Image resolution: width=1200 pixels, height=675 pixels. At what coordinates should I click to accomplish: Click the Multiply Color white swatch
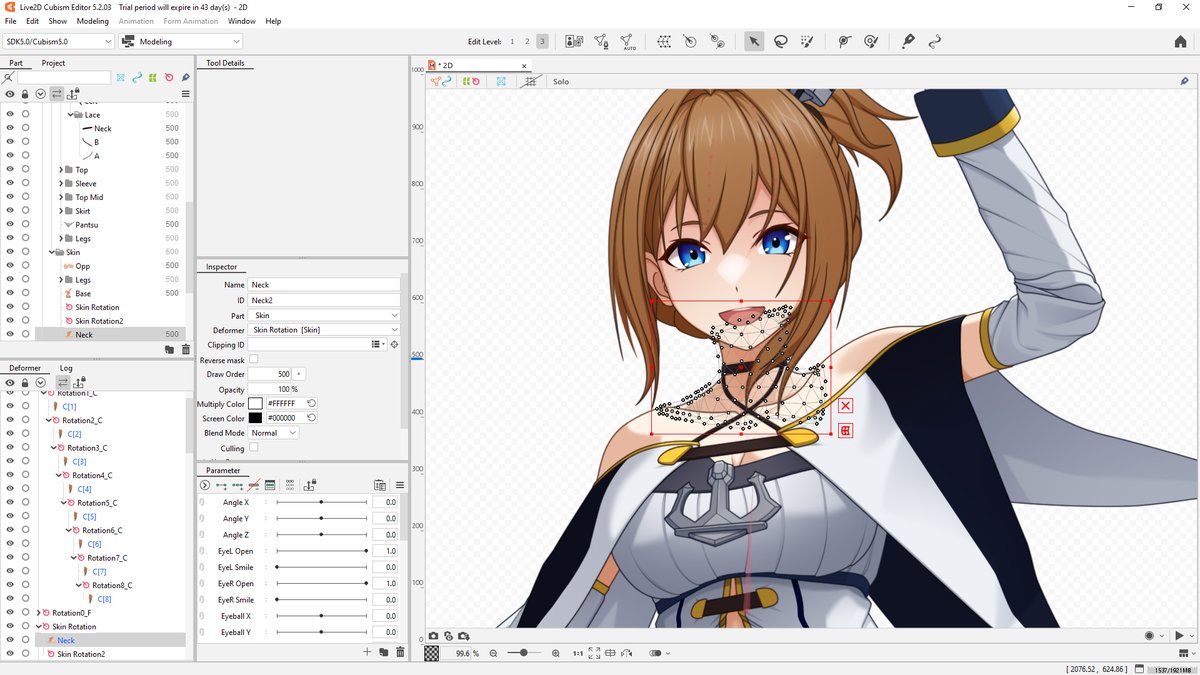(255, 403)
